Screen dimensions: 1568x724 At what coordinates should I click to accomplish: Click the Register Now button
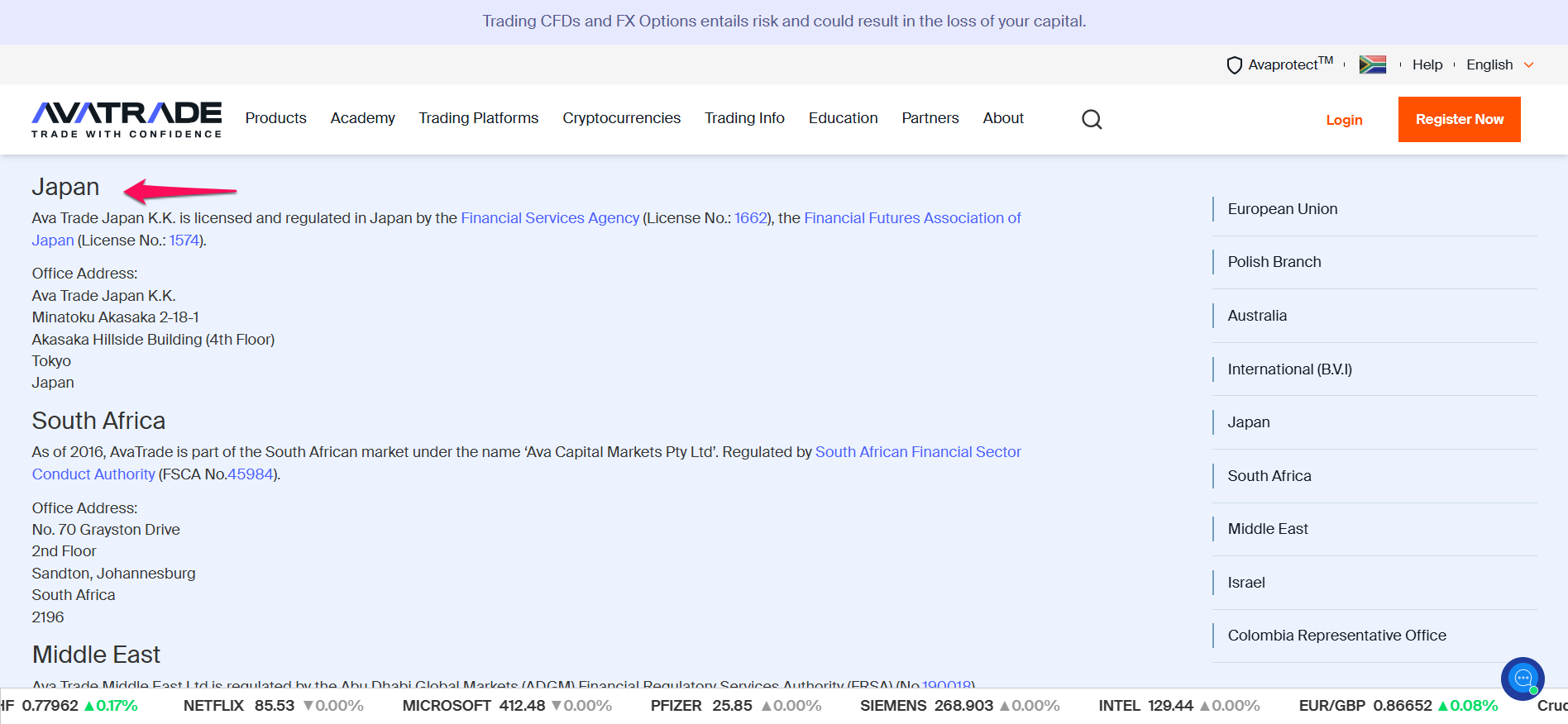coord(1459,119)
